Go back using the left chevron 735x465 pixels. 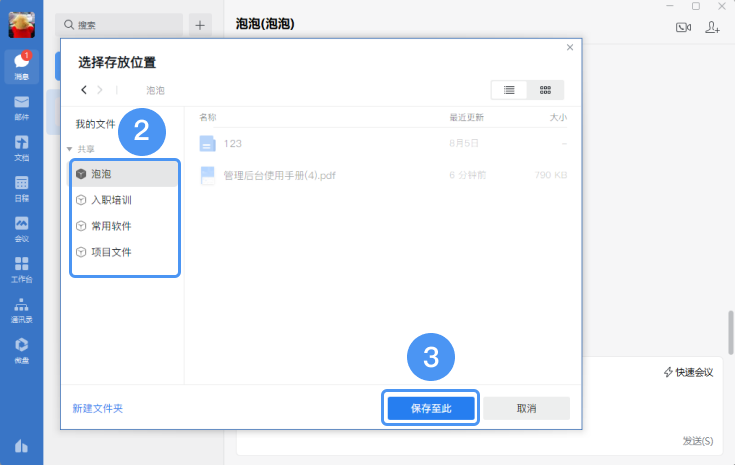coord(84,90)
